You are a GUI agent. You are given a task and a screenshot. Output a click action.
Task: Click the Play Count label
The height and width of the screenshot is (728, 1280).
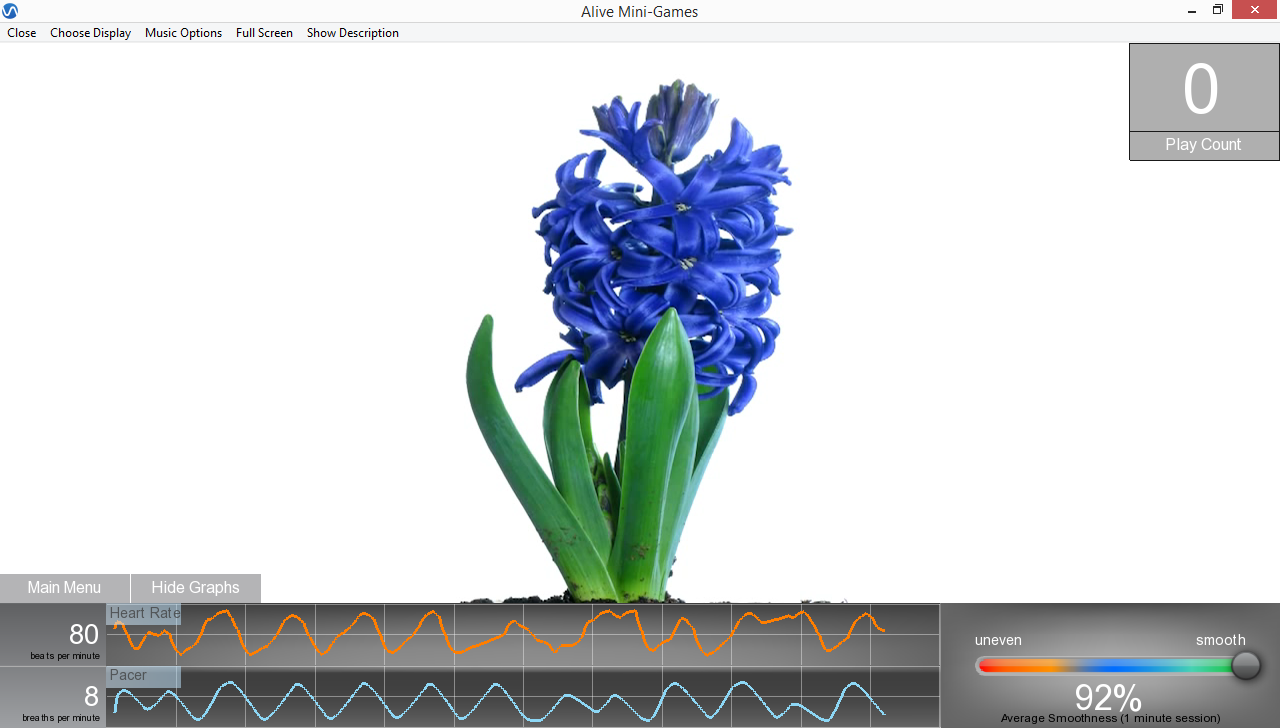pos(1203,145)
